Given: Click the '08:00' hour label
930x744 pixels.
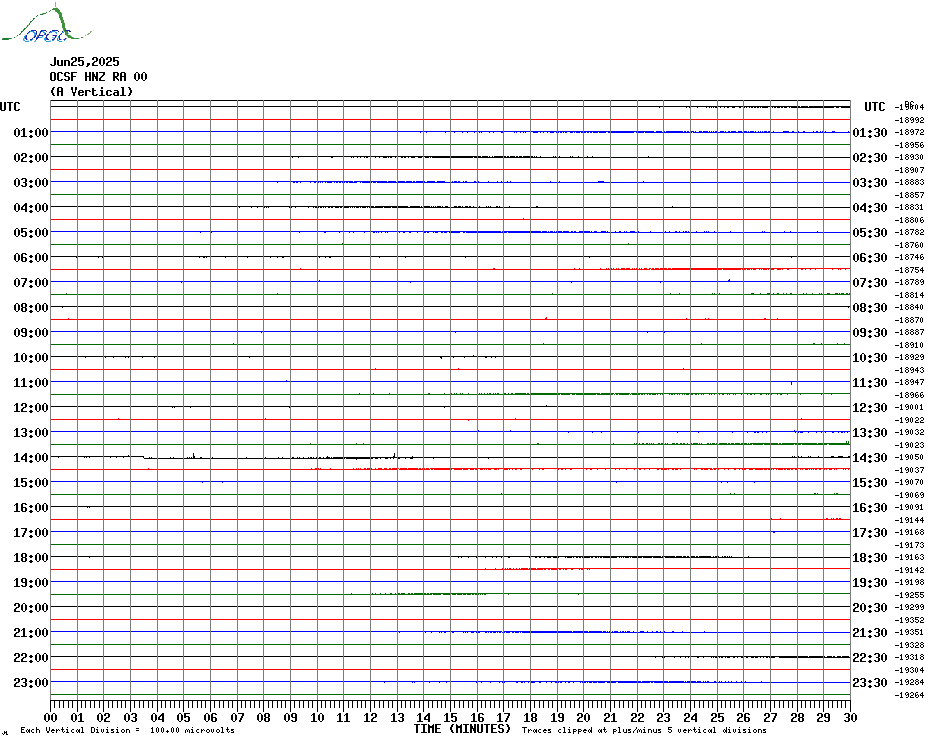Looking at the screenshot, I should pyautogui.click(x=31, y=307).
